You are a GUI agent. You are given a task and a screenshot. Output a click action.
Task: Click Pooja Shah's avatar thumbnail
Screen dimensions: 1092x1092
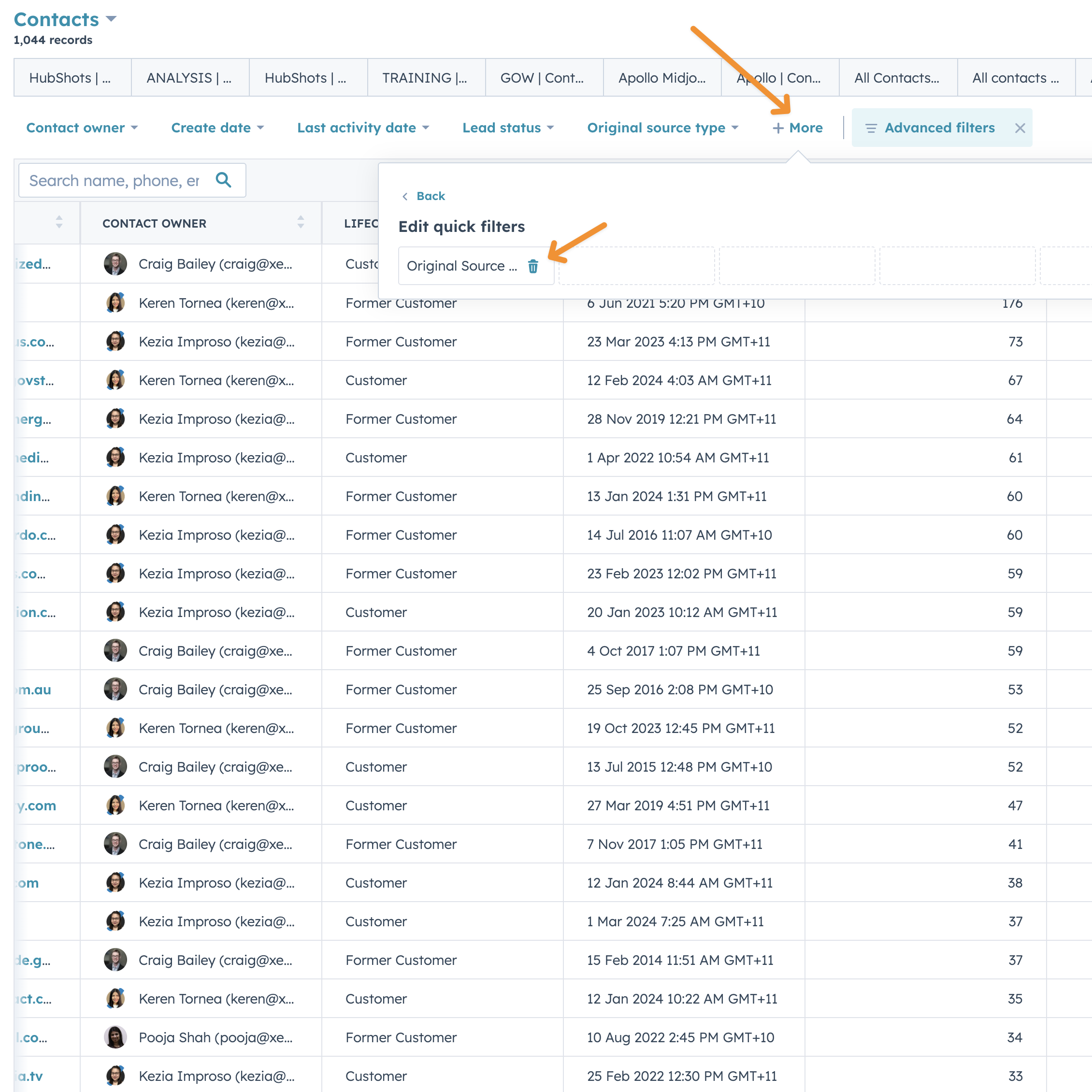(115, 1037)
